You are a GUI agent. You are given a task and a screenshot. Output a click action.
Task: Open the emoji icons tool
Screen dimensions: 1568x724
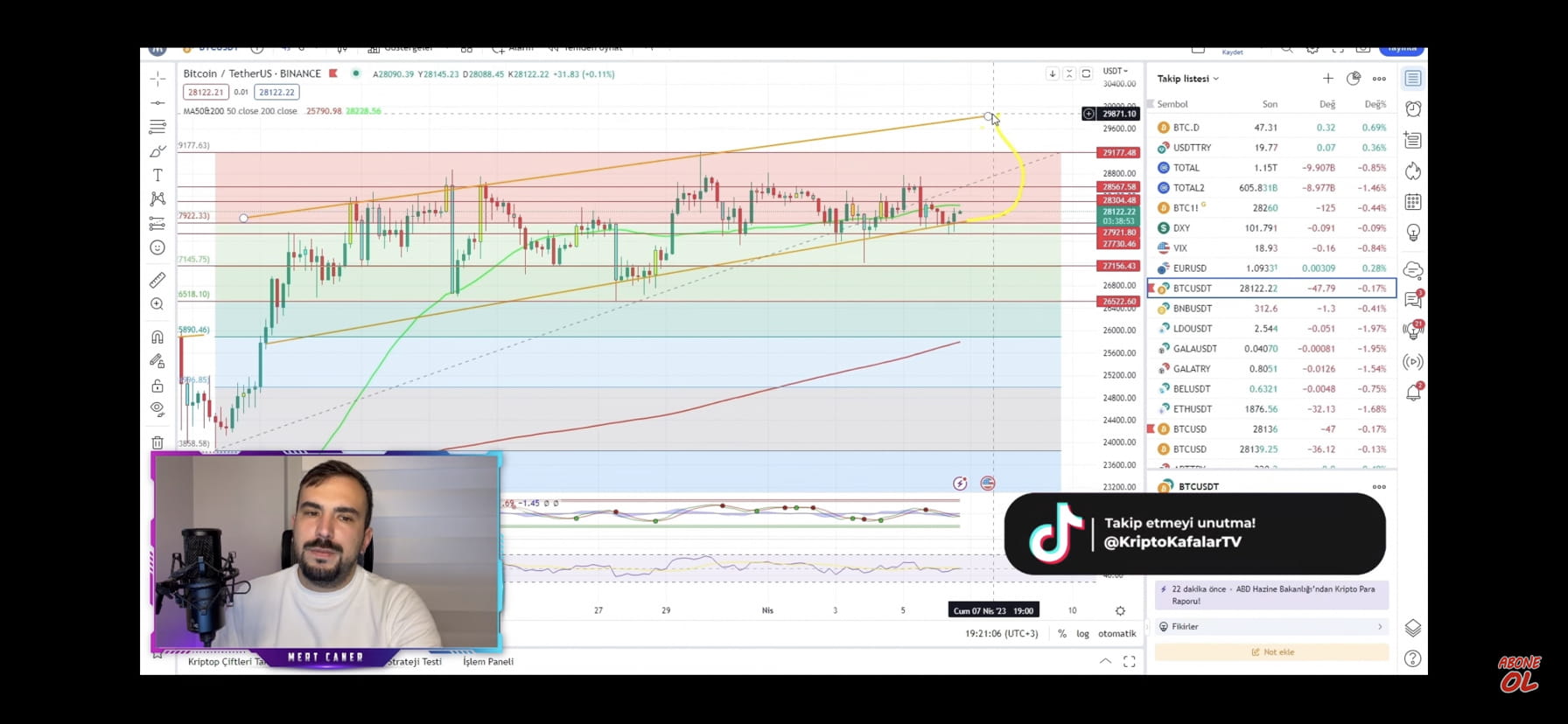(x=157, y=247)
